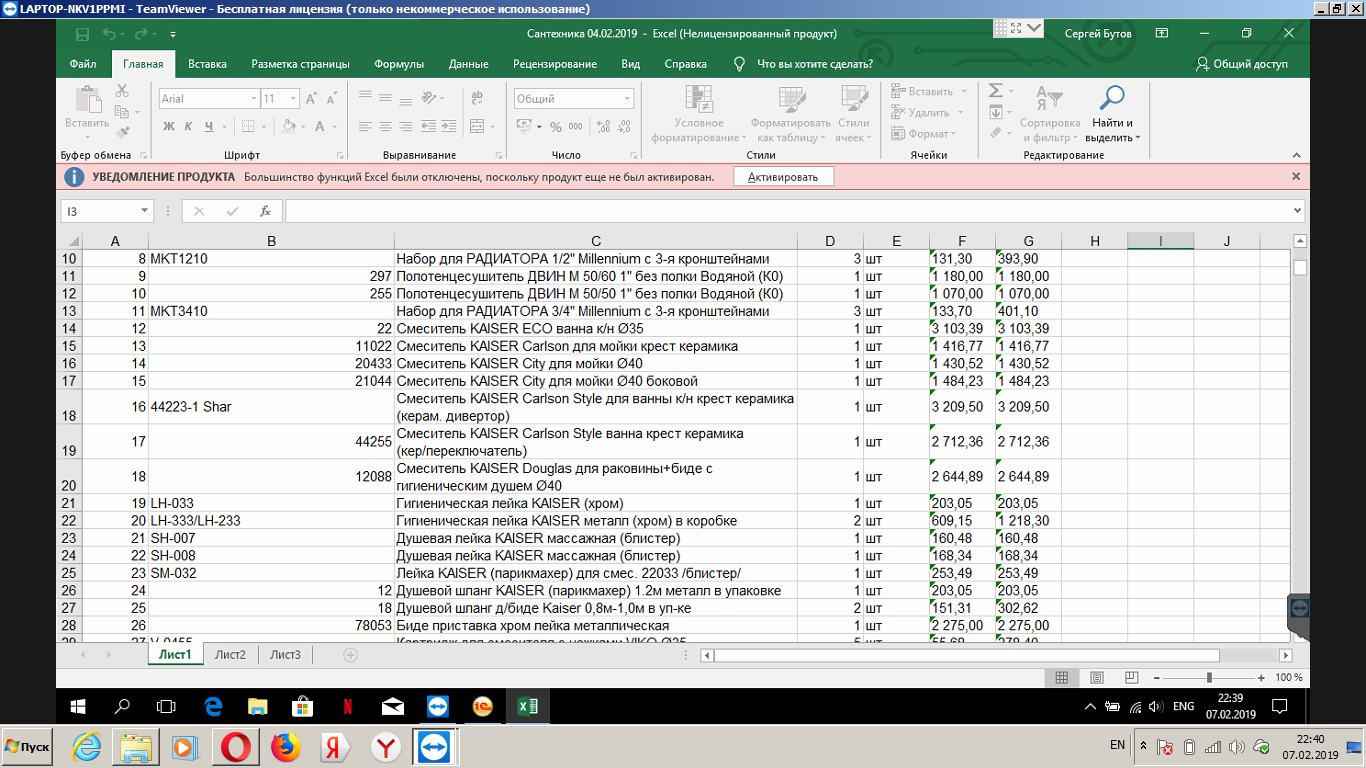Click the font color A icon
The width and height of the screenshot is (1366, 768).
coord(320,126)
